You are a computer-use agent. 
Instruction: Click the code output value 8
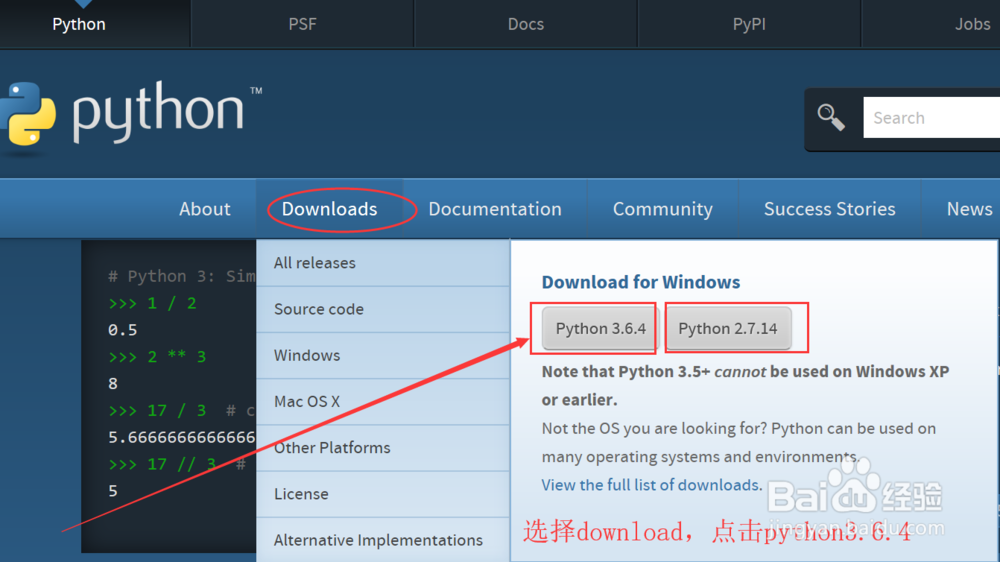(113, 384)
